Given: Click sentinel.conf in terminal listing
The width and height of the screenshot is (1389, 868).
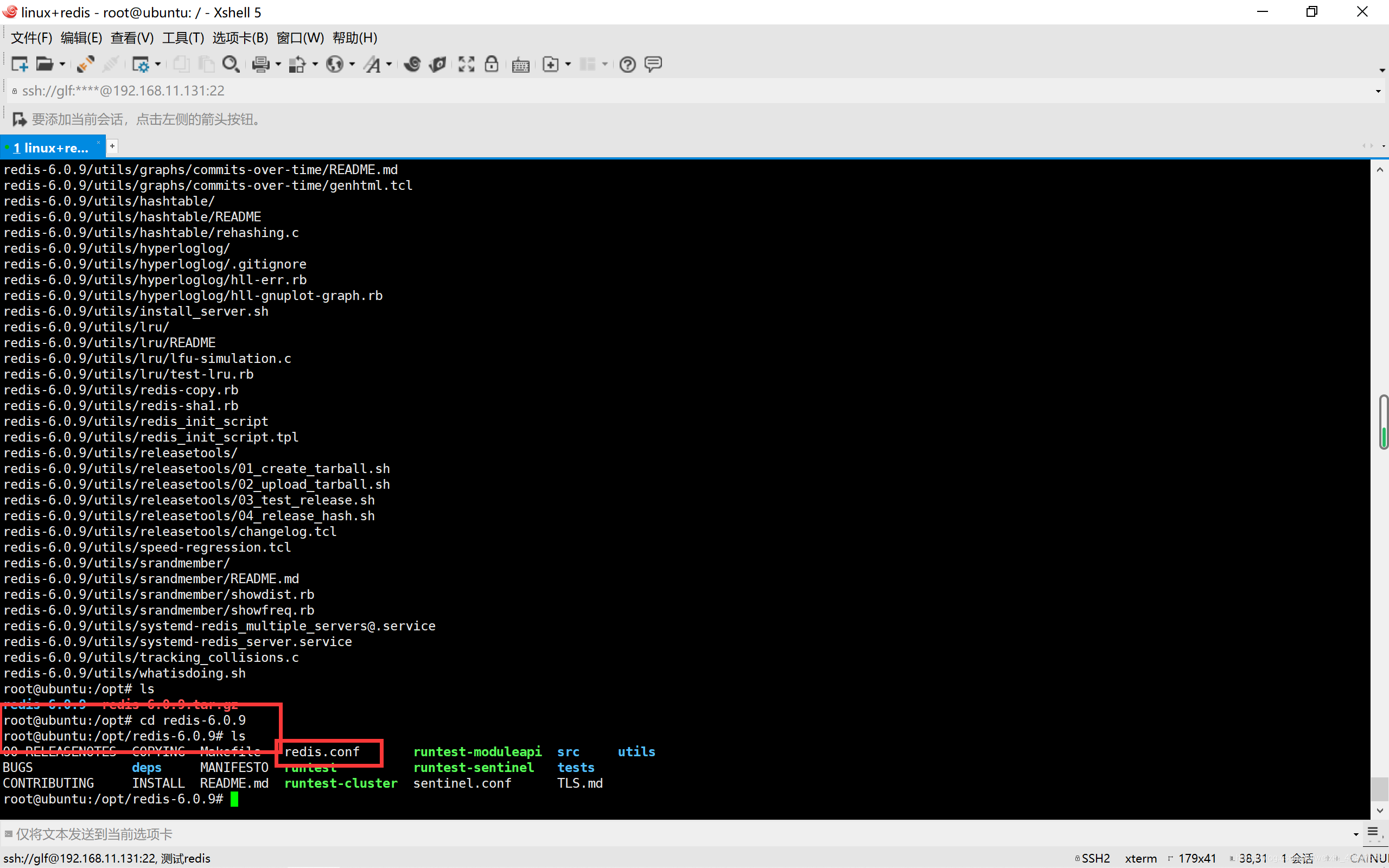Looking at the screenshot, I should tap(462, 783).
